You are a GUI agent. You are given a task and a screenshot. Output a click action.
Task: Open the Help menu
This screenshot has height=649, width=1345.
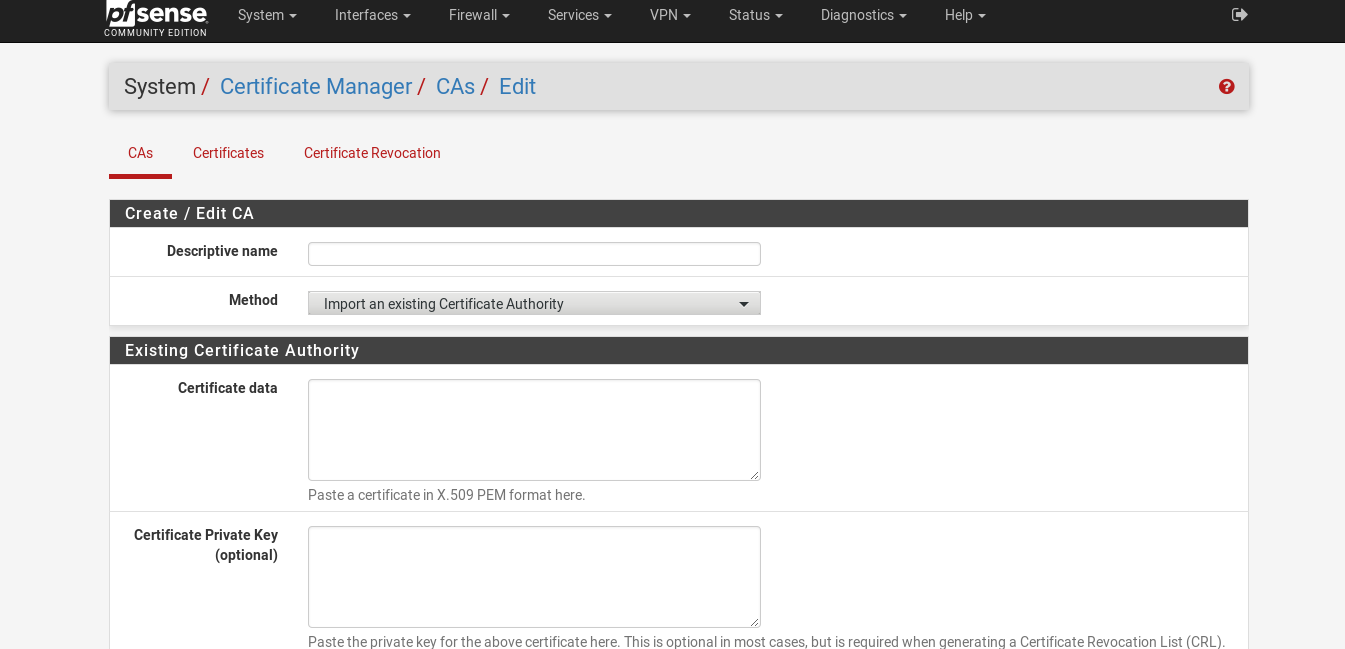[965, 15]
